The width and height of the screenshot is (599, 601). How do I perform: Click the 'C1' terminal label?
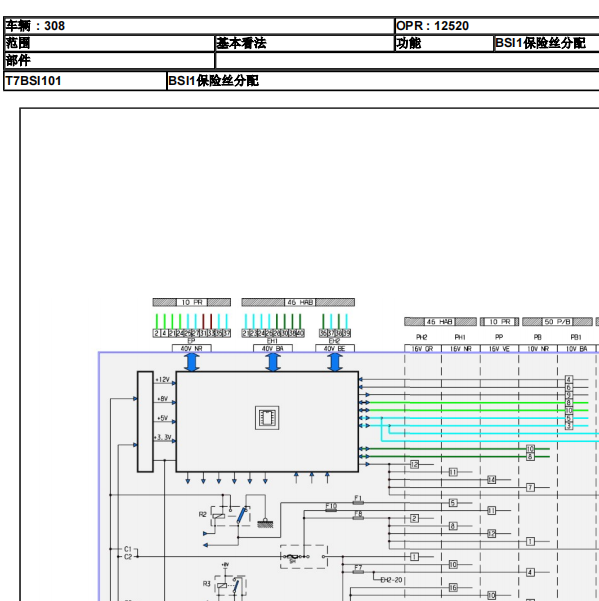128,549
